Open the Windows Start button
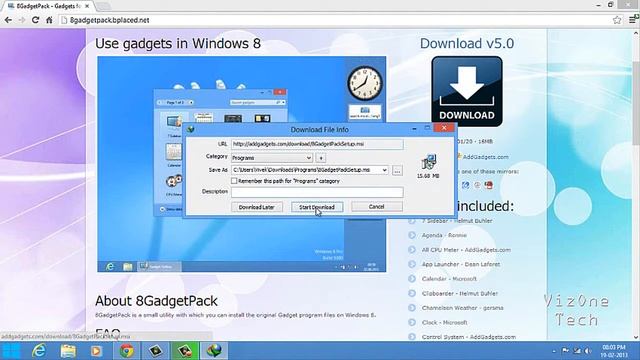Screen dimensions: 640x360 (x=11, y=351)
